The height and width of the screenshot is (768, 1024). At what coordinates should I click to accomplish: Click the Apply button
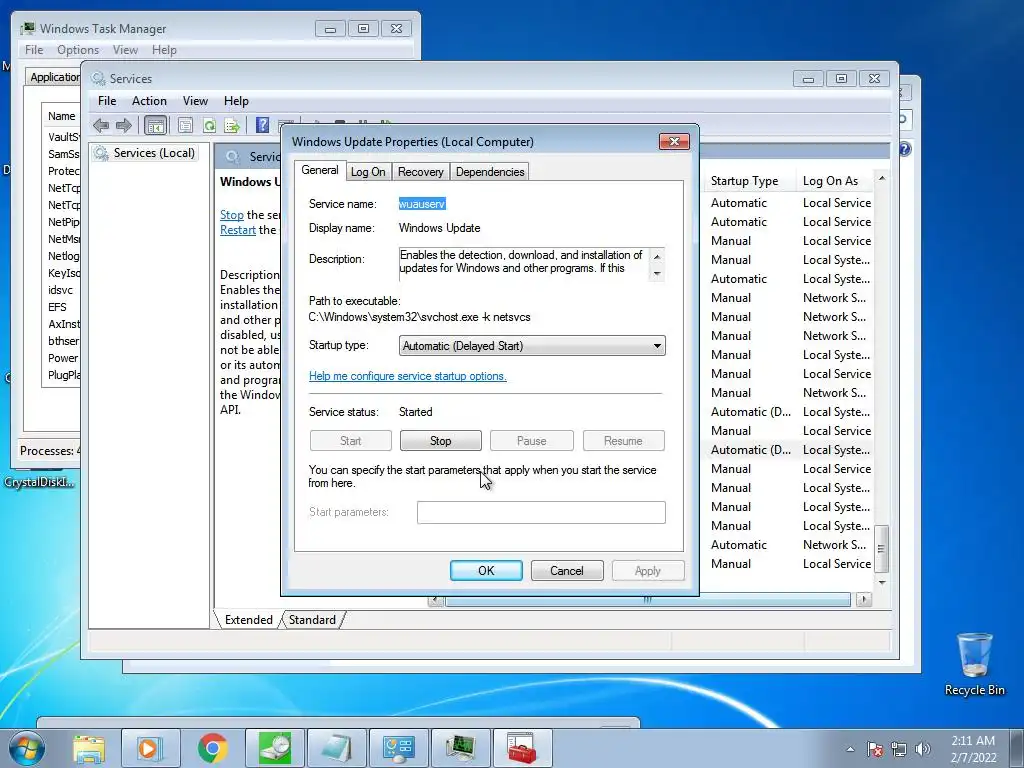pyautogui.click(x=648, y=570)
